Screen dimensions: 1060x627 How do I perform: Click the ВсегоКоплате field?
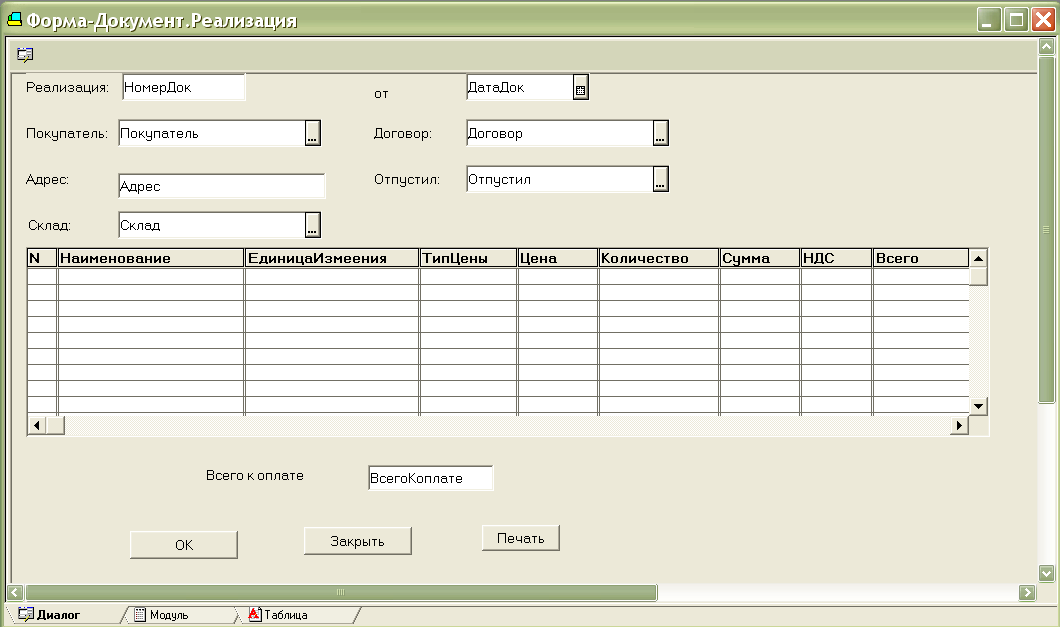[x=430, y=478]
